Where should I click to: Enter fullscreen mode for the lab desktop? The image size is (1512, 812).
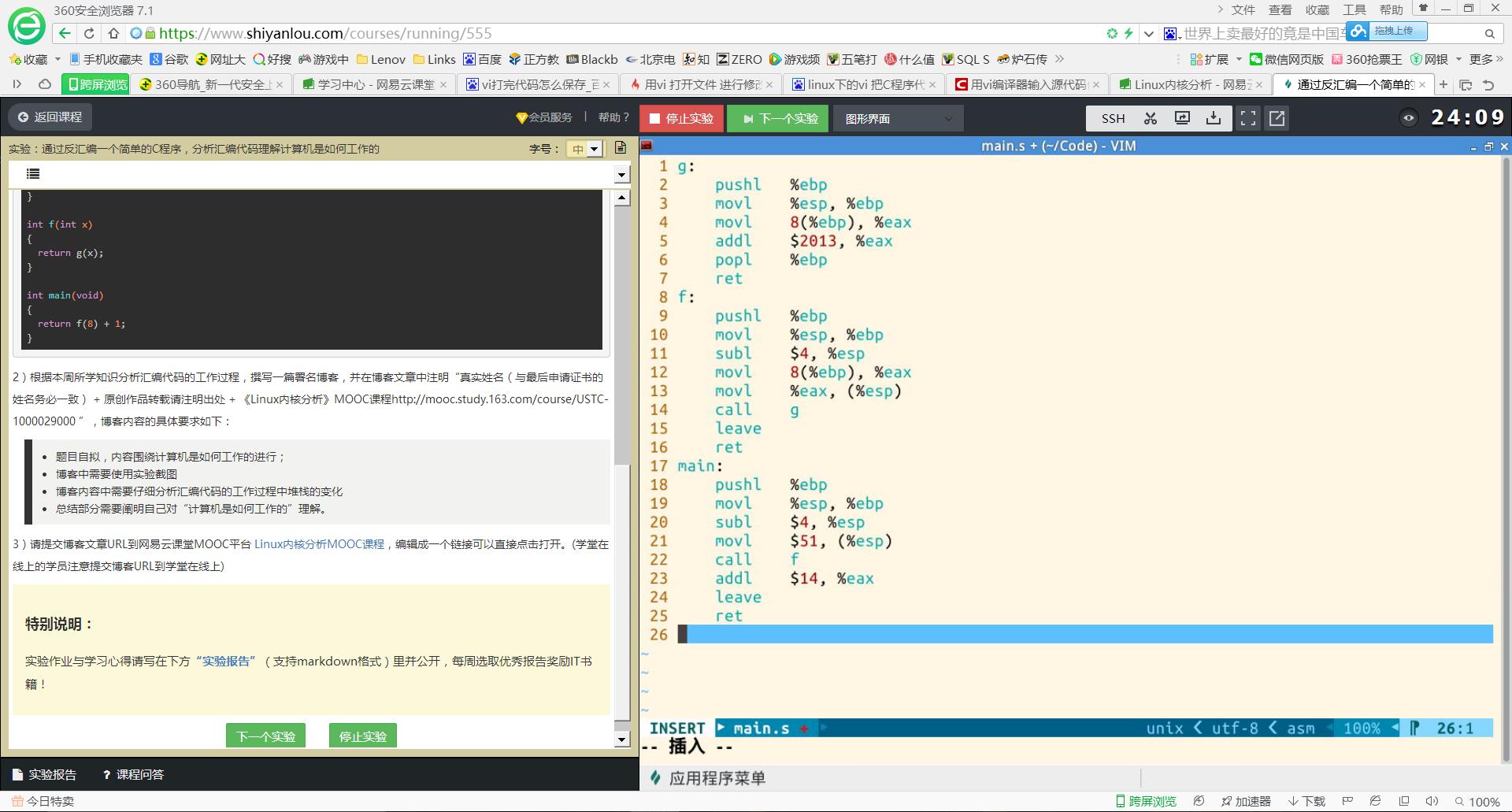coord(1248,118)
